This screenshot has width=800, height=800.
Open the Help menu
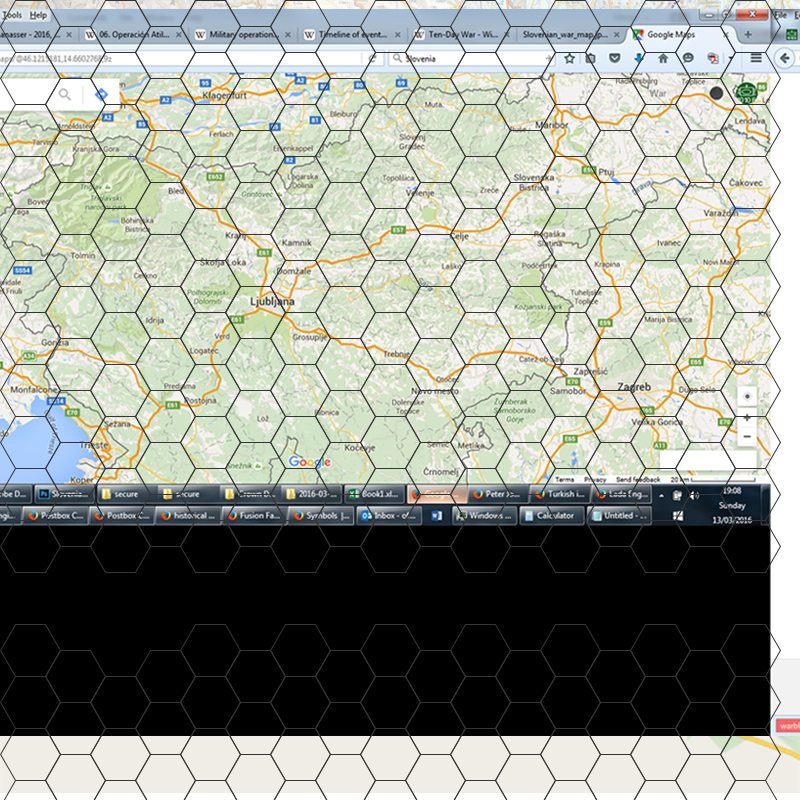38,15
